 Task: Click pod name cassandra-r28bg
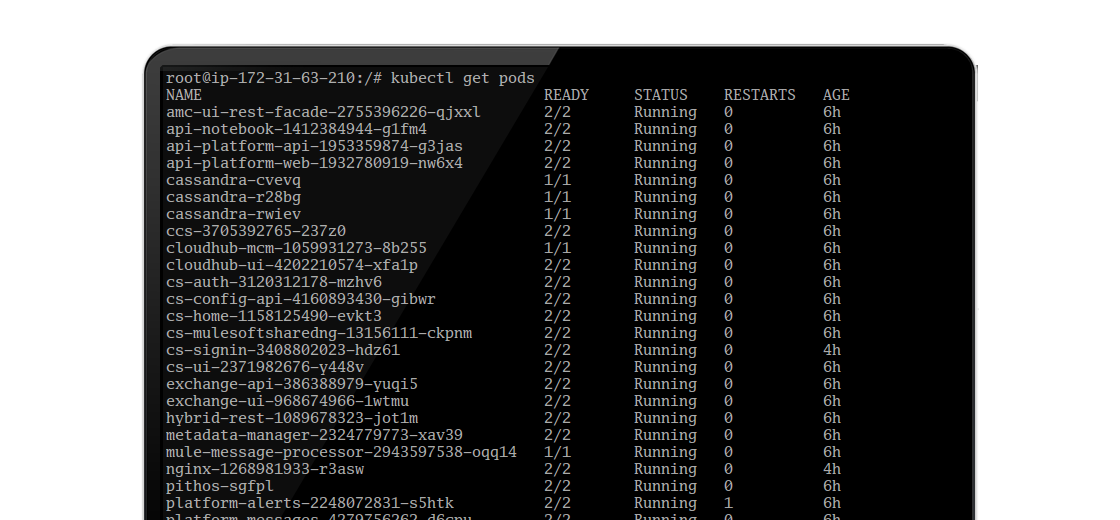[233, 197]
